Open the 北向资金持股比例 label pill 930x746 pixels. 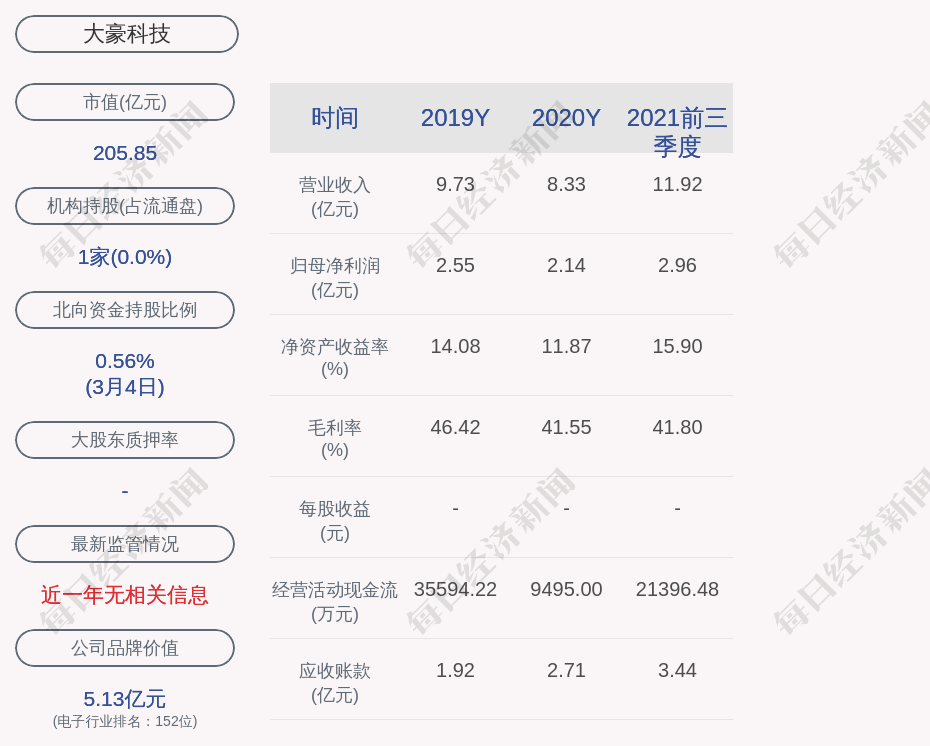(x=125, y=310)
